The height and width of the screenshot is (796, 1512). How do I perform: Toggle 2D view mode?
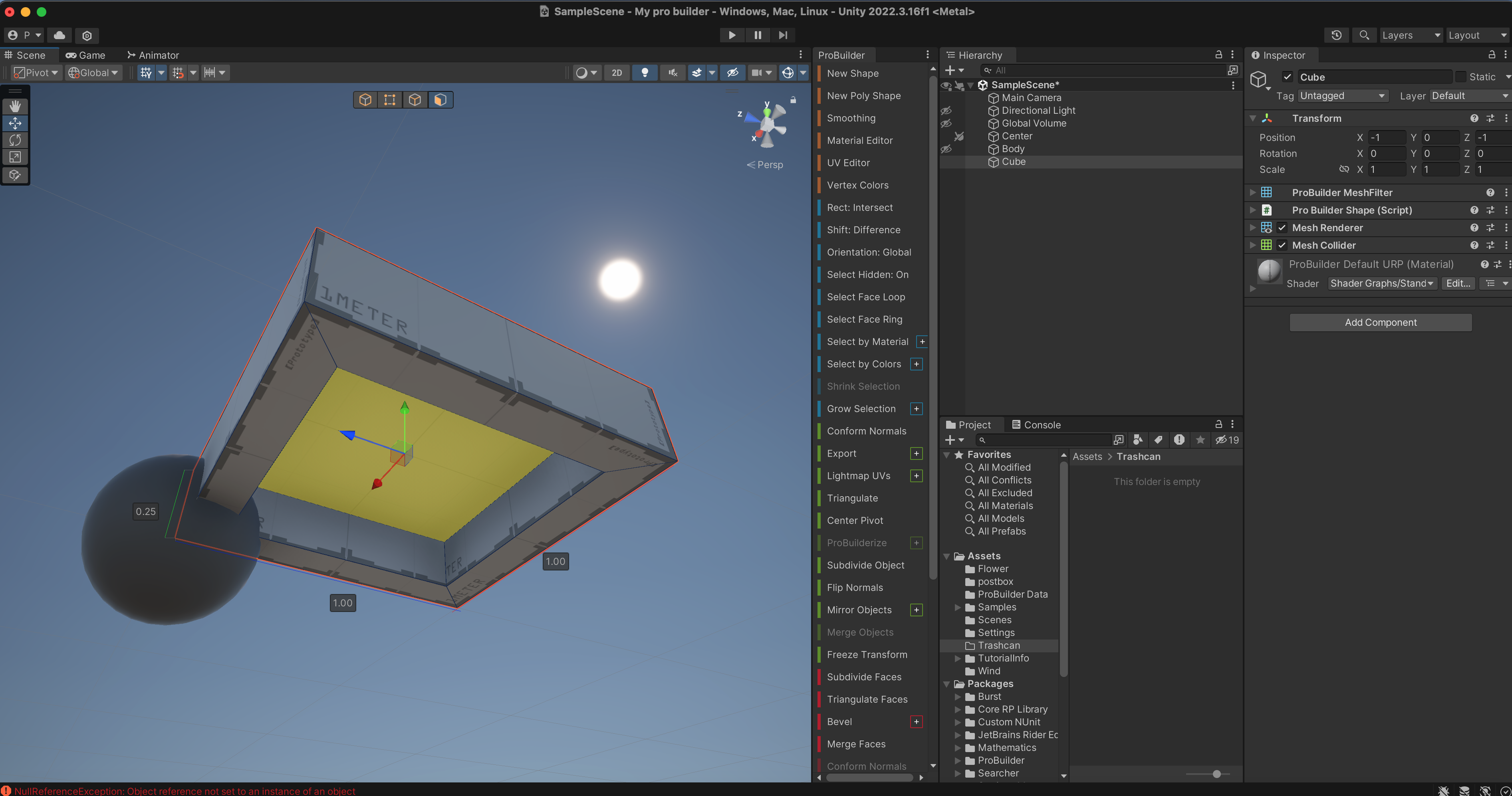click(616, 73)
